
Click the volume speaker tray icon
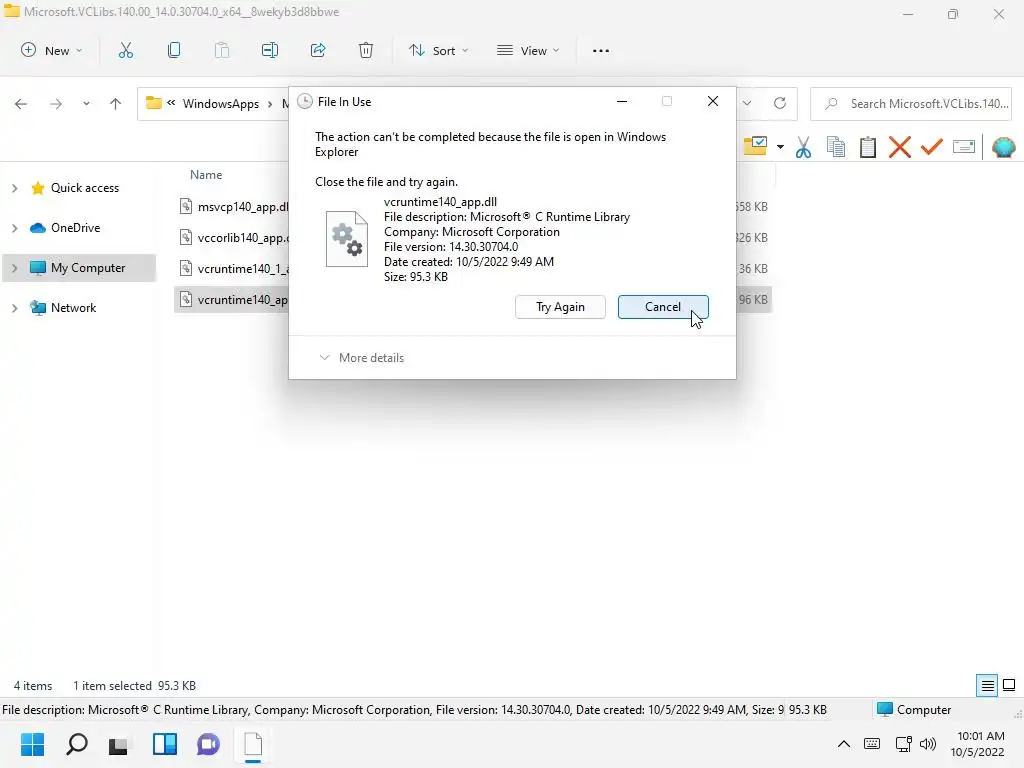[927, 744]
